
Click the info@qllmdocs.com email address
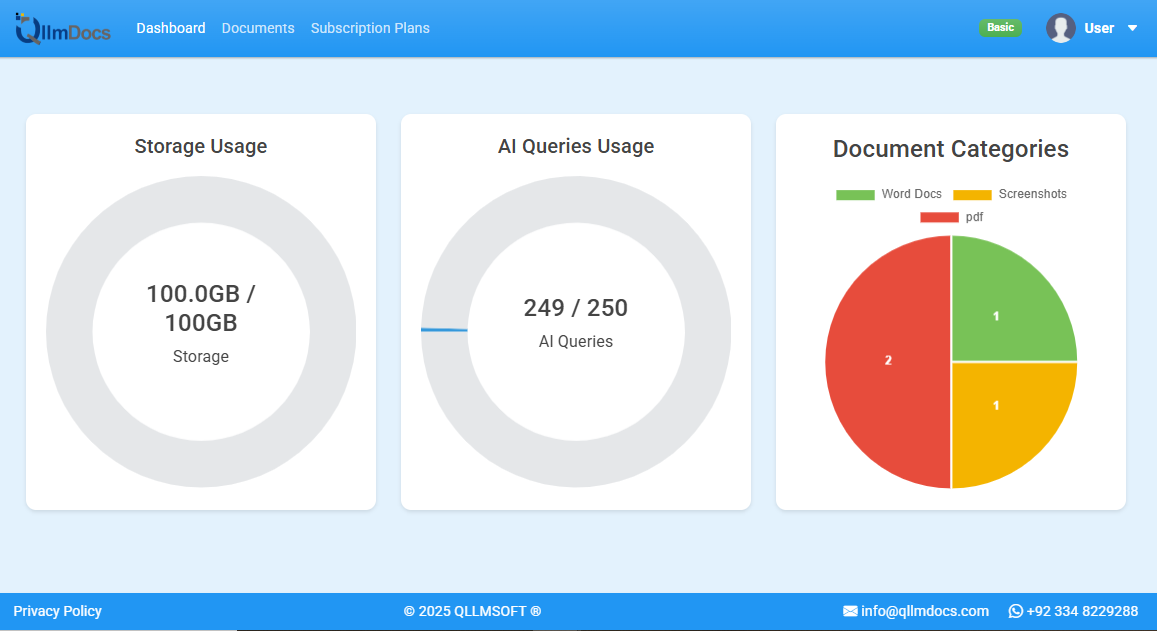pos(925,611)
